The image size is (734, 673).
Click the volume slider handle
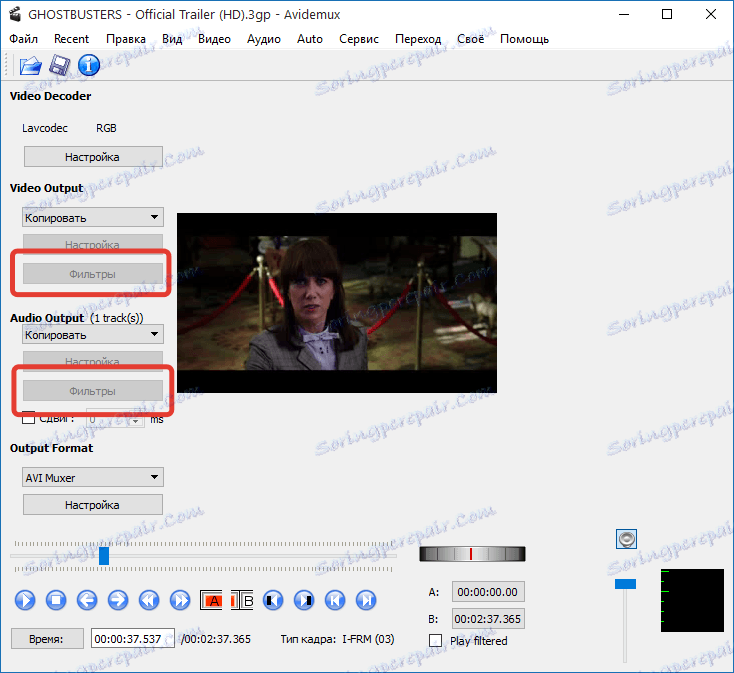(x=625, y=584)
